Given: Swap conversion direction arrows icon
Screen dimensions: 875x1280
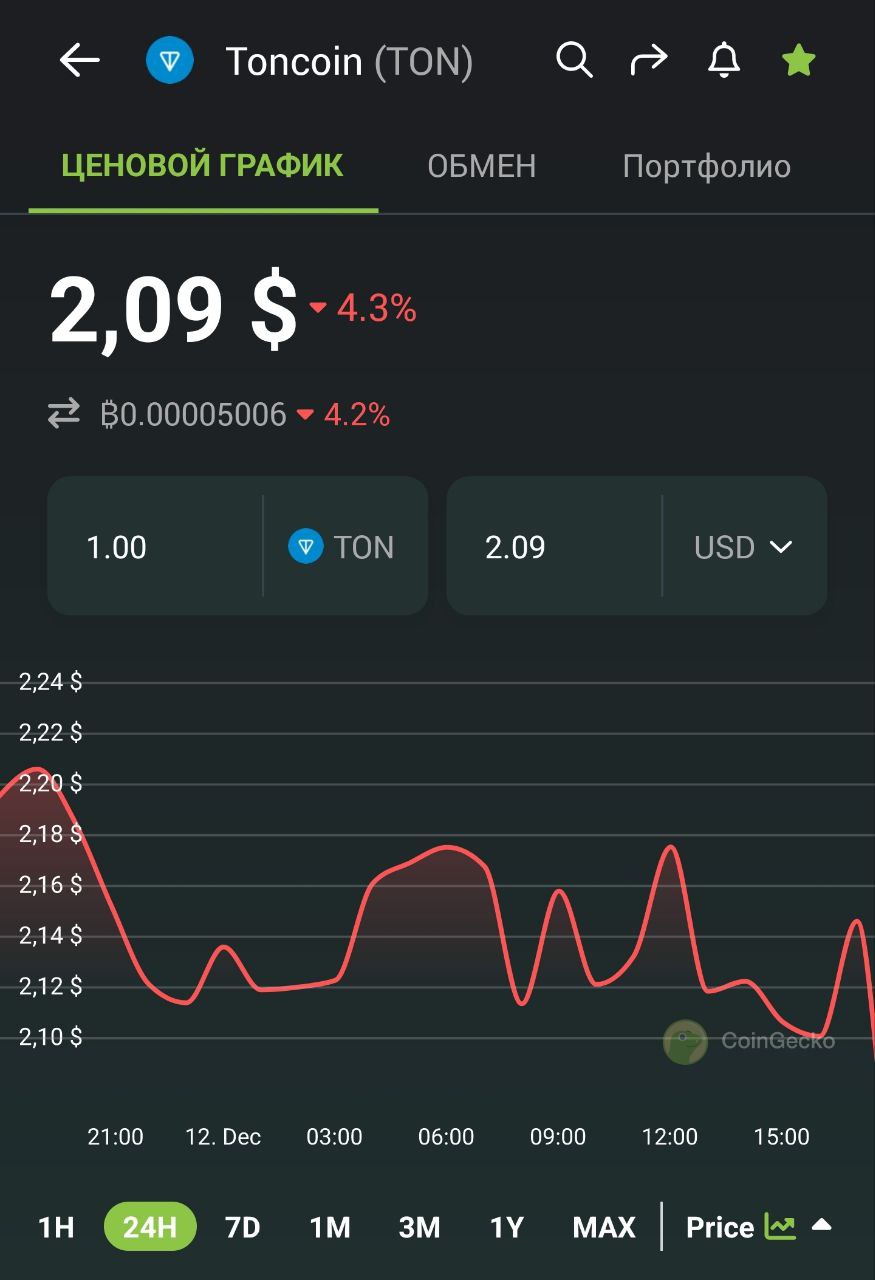Looking at the screenshot, I should click(x=64, y=414).
